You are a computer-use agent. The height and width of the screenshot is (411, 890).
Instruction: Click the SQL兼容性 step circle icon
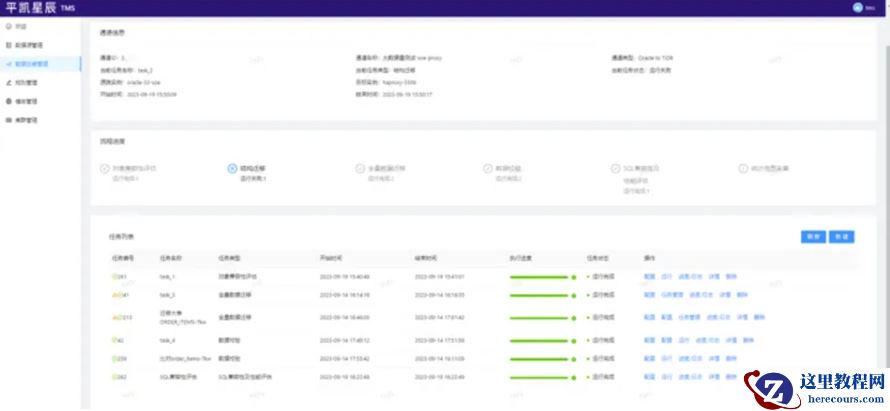[x=615, y=169]
